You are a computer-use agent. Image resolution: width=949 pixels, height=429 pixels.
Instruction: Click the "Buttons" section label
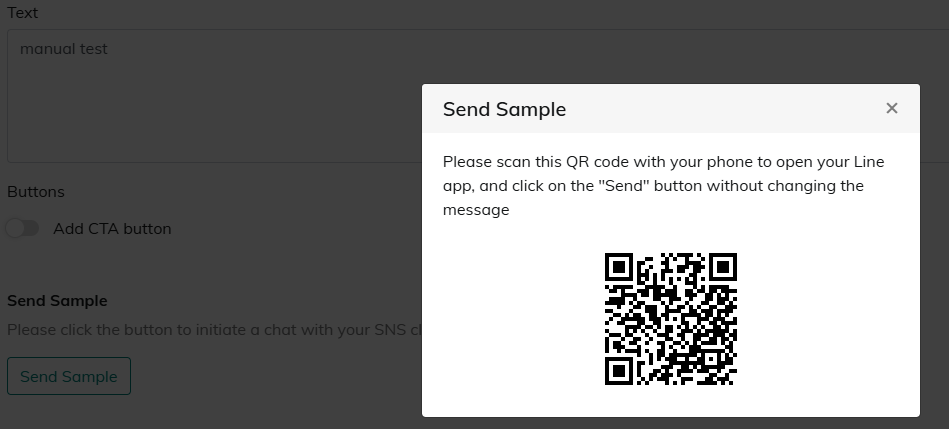[36, 191]
